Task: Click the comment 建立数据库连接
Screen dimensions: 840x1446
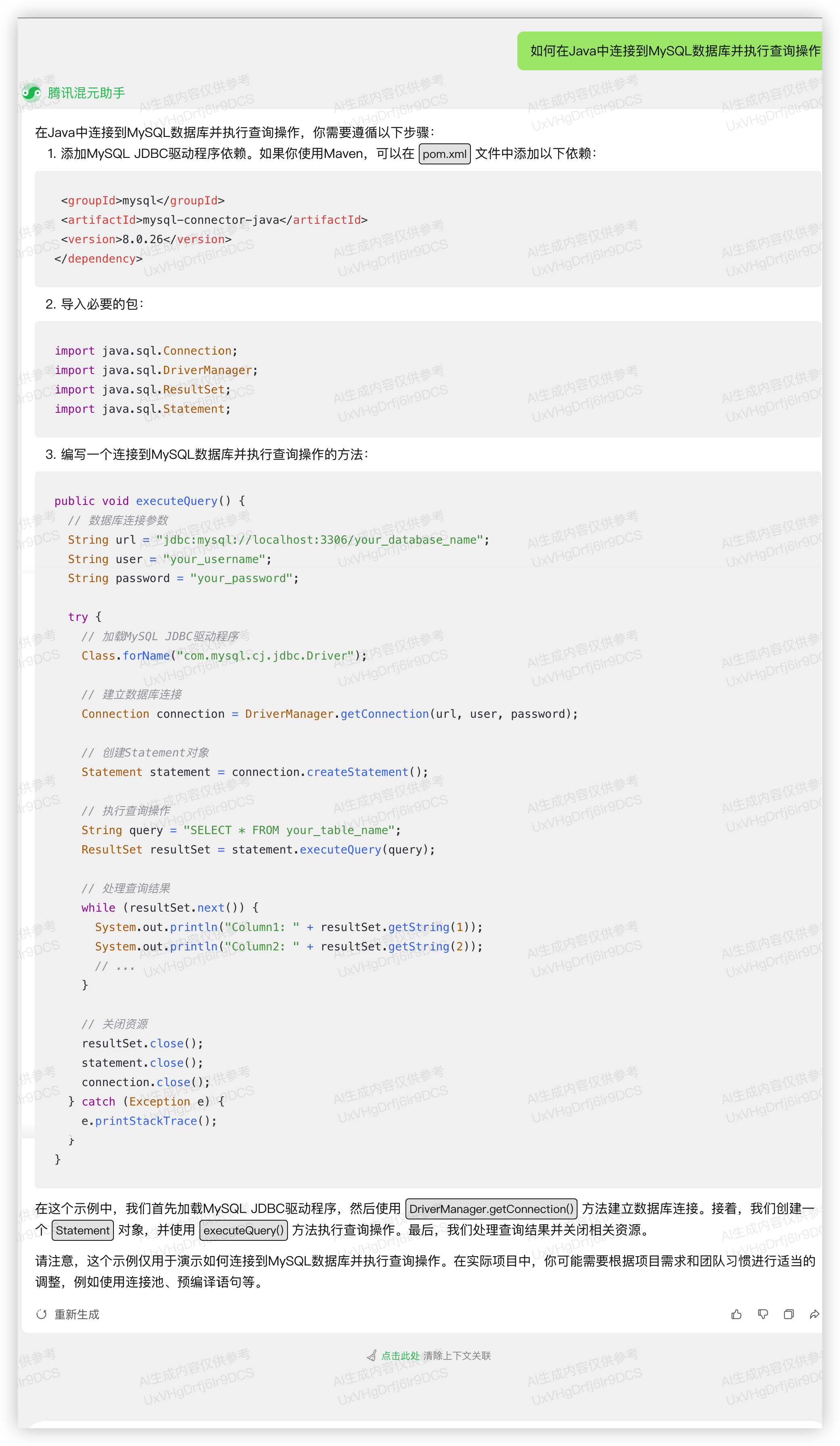Action: [131, 695]
